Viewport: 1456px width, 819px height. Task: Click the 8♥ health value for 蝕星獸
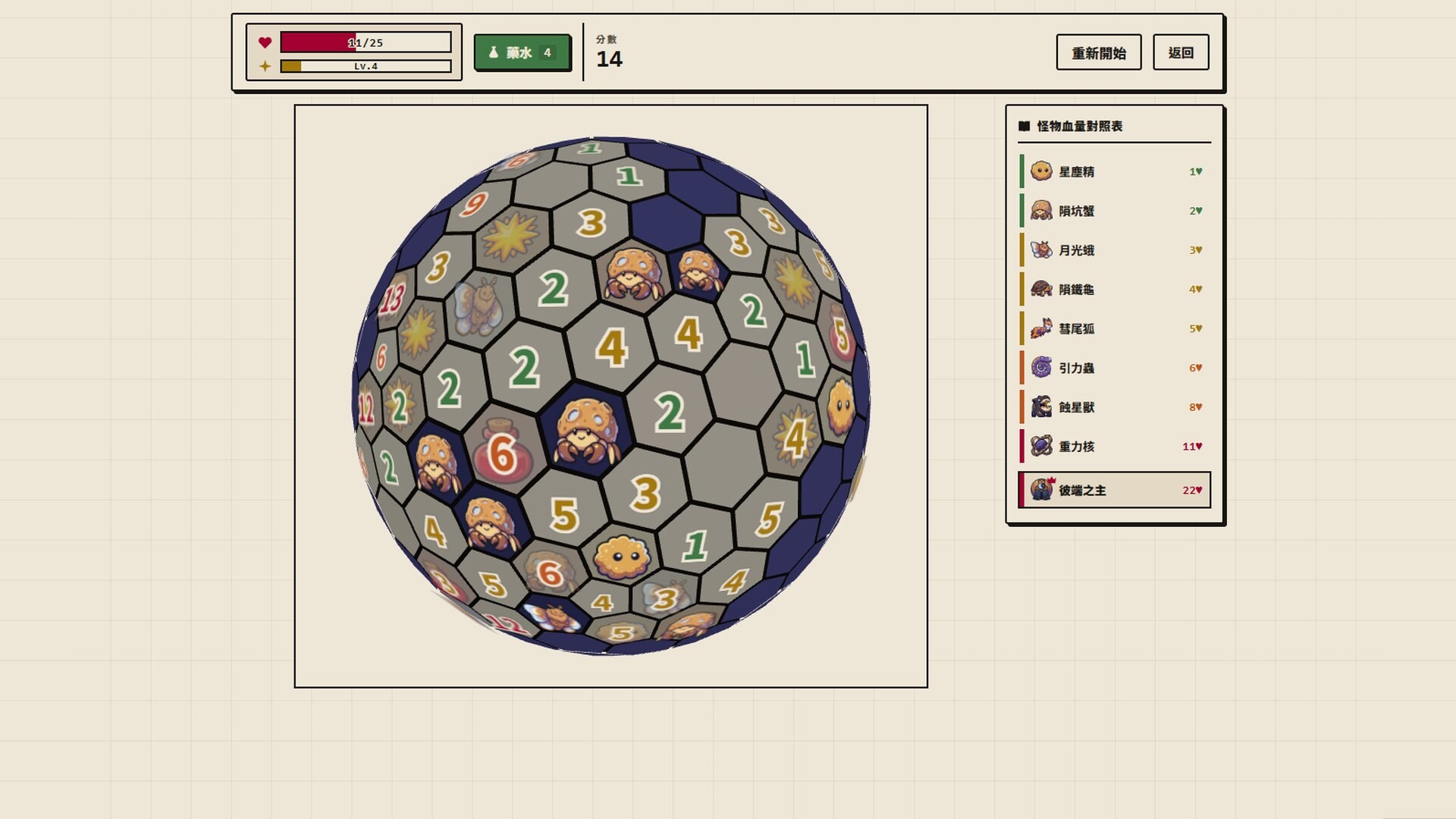pos(1195,407)
